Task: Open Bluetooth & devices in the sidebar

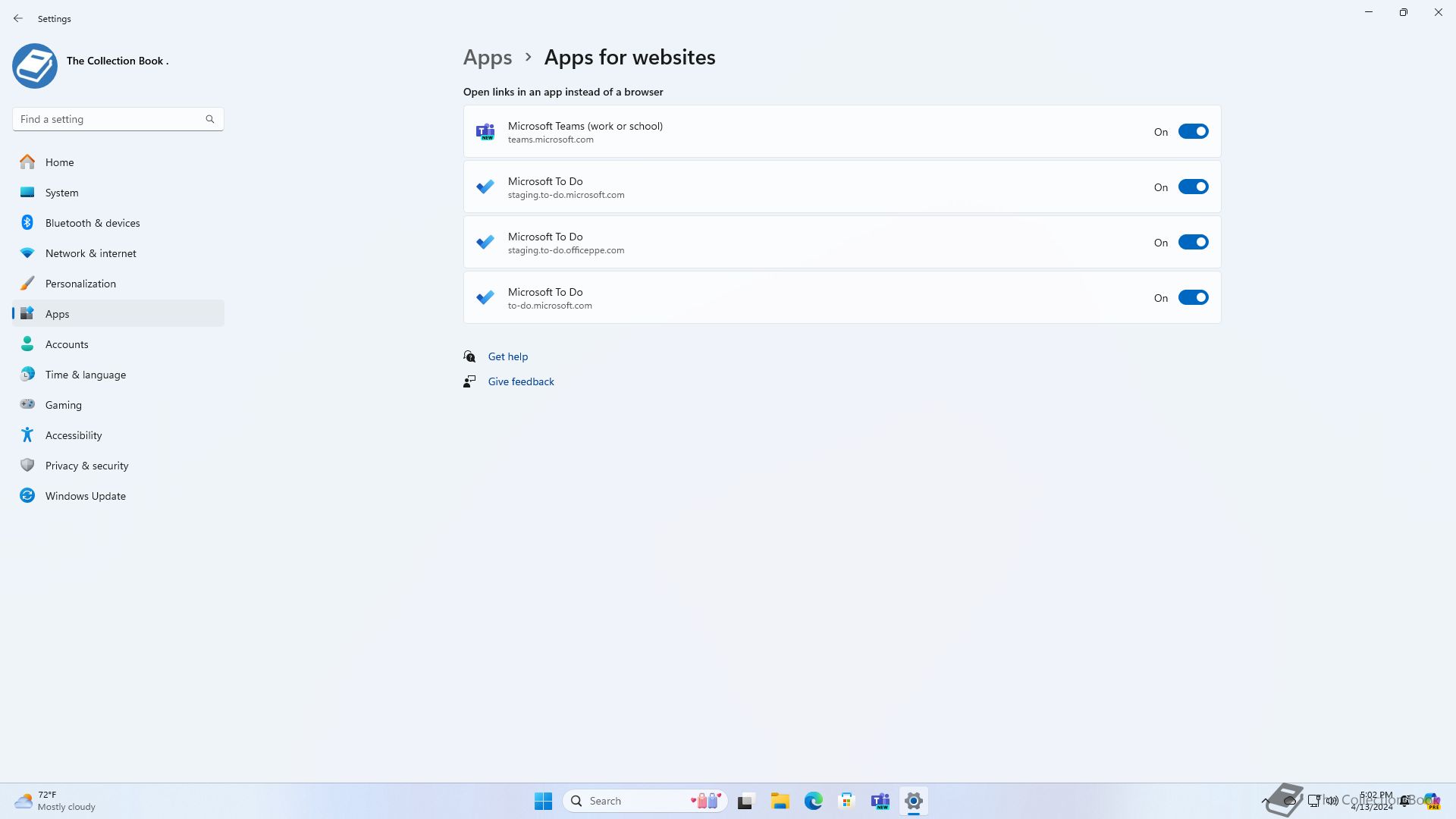Action: click(x=118, y=223)
